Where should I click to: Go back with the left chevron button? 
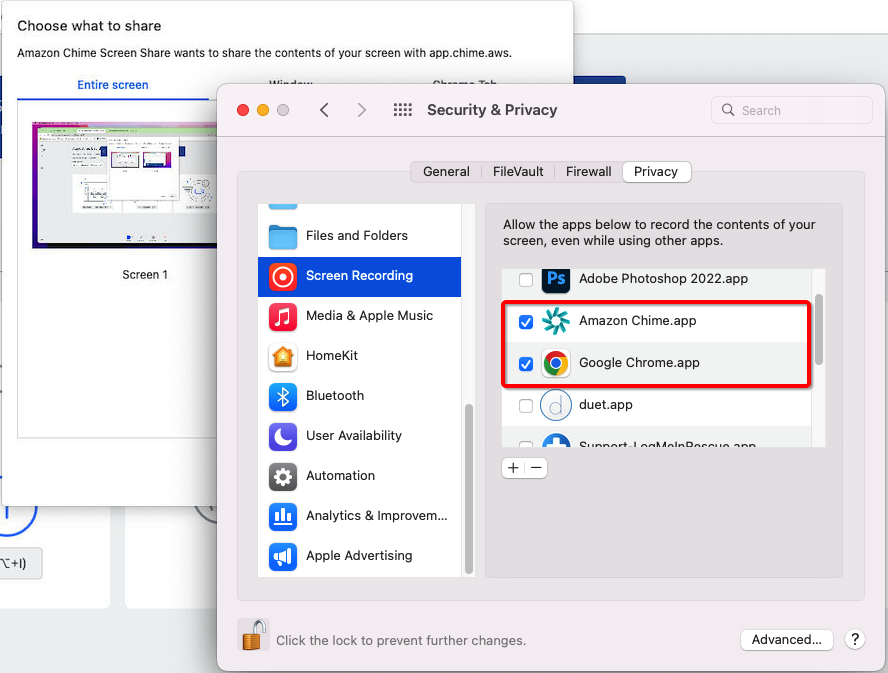[x=324, y=110]
